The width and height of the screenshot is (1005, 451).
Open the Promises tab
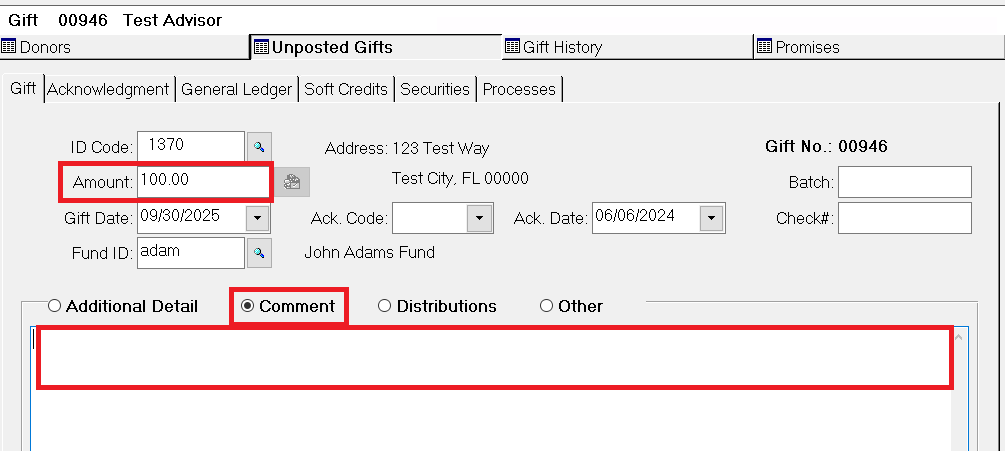(879, 47)
